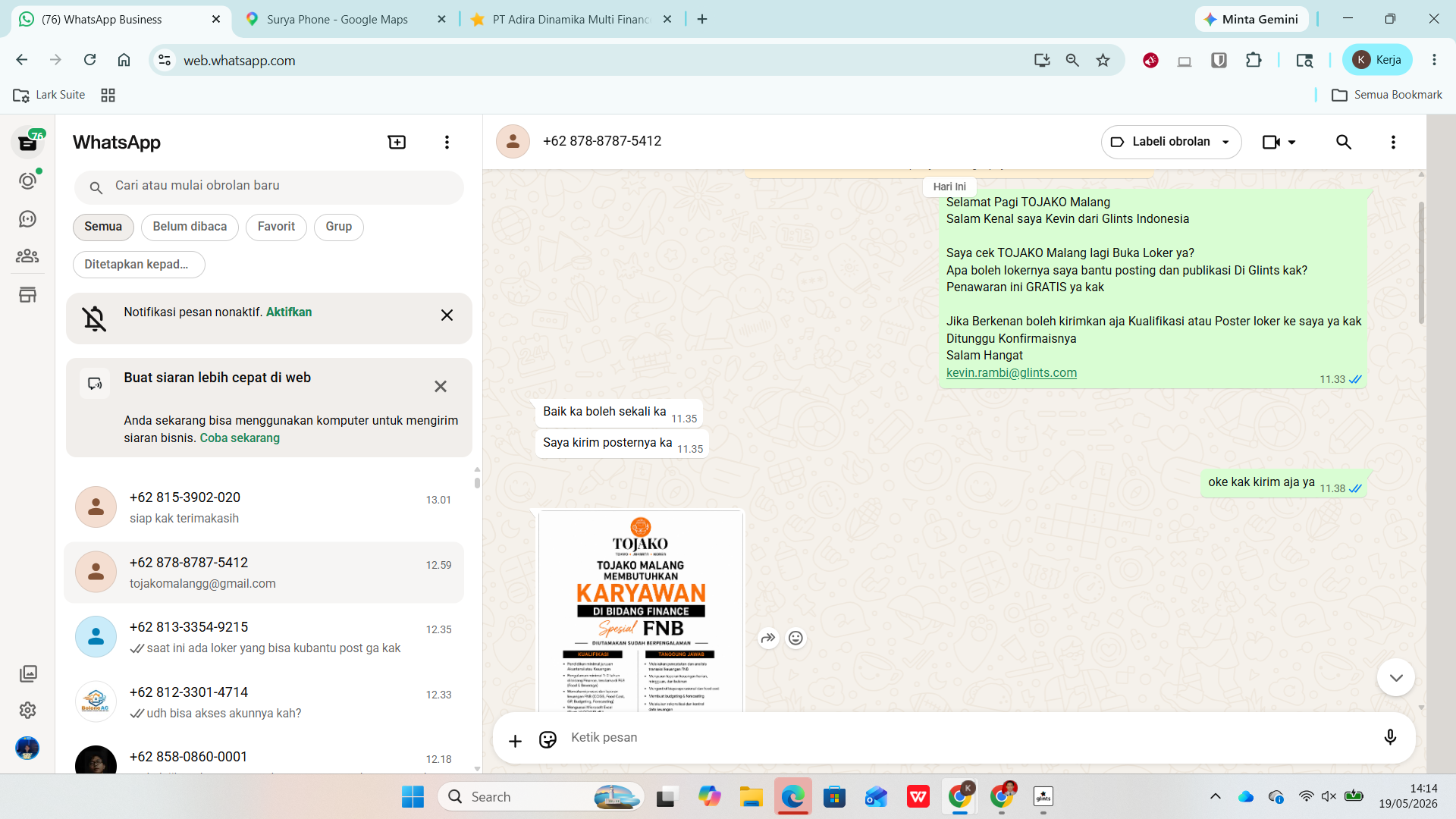Image resolution: width=1456 pixels, height=819 pixels.
Task: Select the Grup chat filter
Action: [x=339, y=227]
